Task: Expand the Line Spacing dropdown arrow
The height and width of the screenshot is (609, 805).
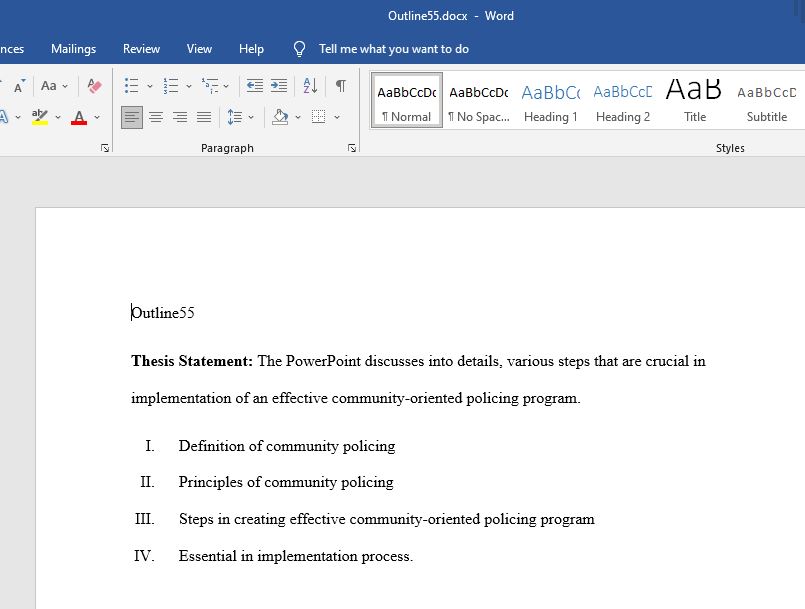Action: point(251,118)
